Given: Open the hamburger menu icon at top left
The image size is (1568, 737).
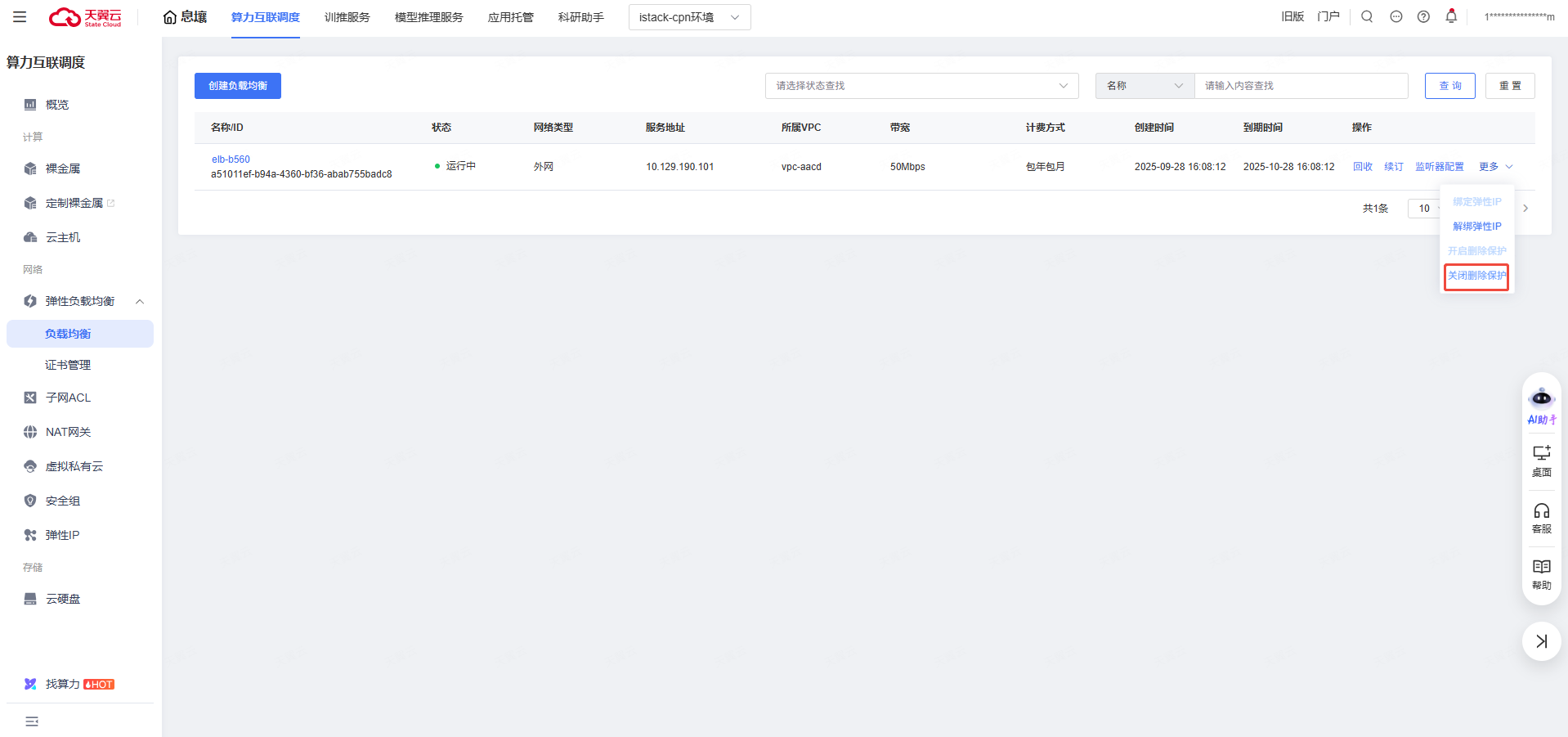Looking at the screenshot, I should pos(20,17).
